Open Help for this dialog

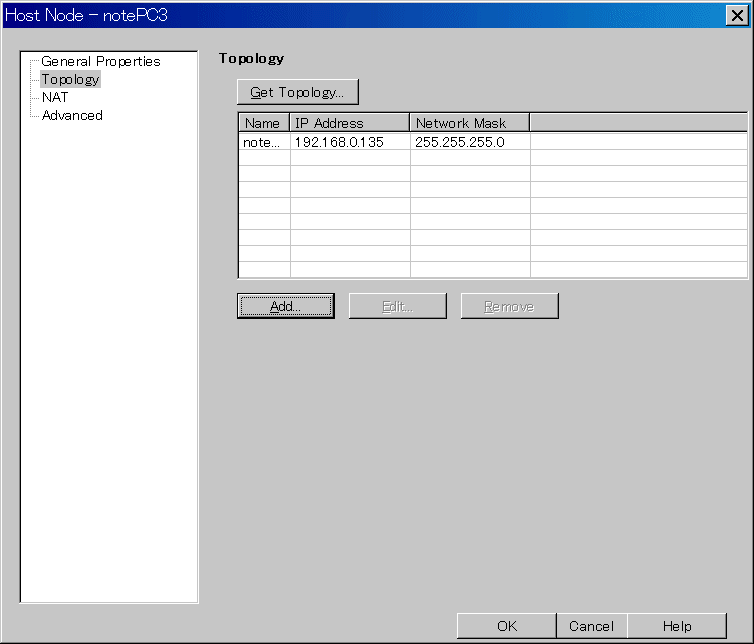coord(676,626)
